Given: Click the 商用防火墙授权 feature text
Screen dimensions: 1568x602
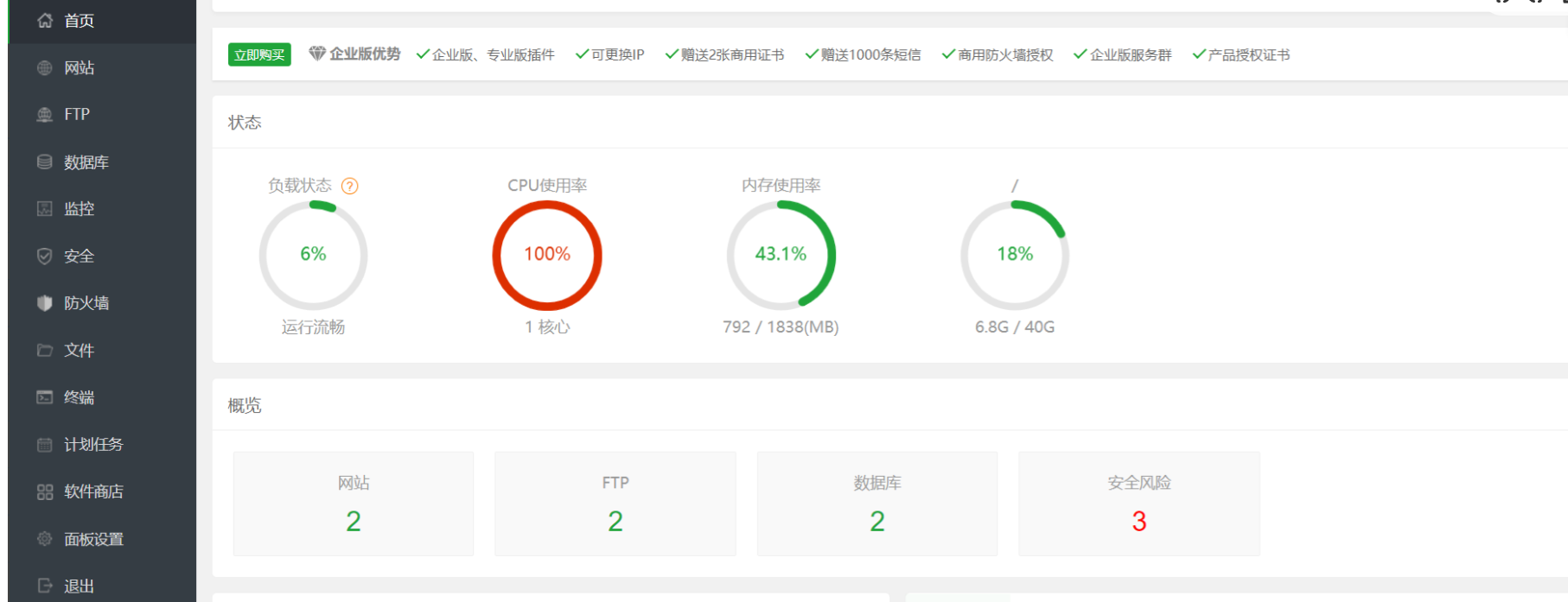Looking at the screenshot, I should coord(1005,54).
